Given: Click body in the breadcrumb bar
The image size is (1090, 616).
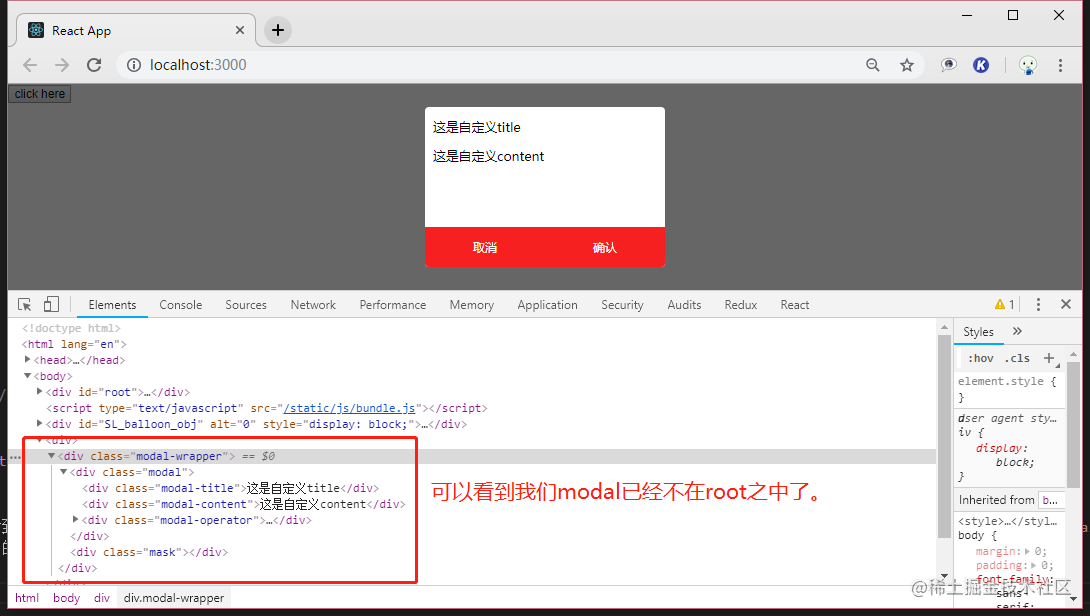Looking at the screenshot, I should pyautogui.click(x=67, y=598).
